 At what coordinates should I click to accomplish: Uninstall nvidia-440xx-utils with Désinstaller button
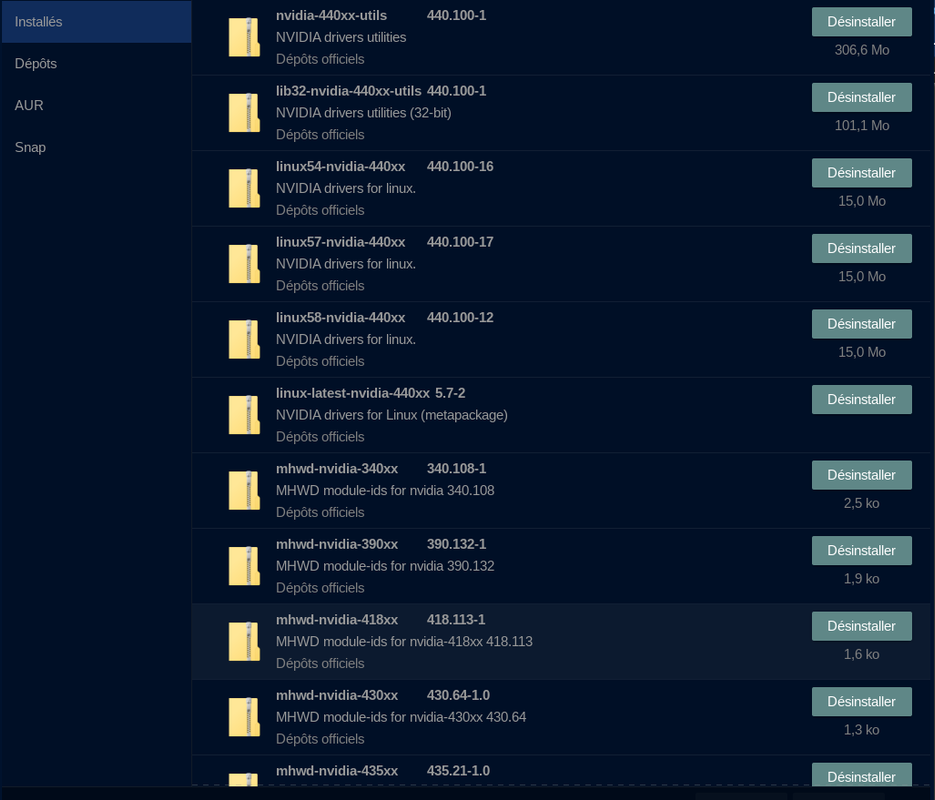pos(862,22)
